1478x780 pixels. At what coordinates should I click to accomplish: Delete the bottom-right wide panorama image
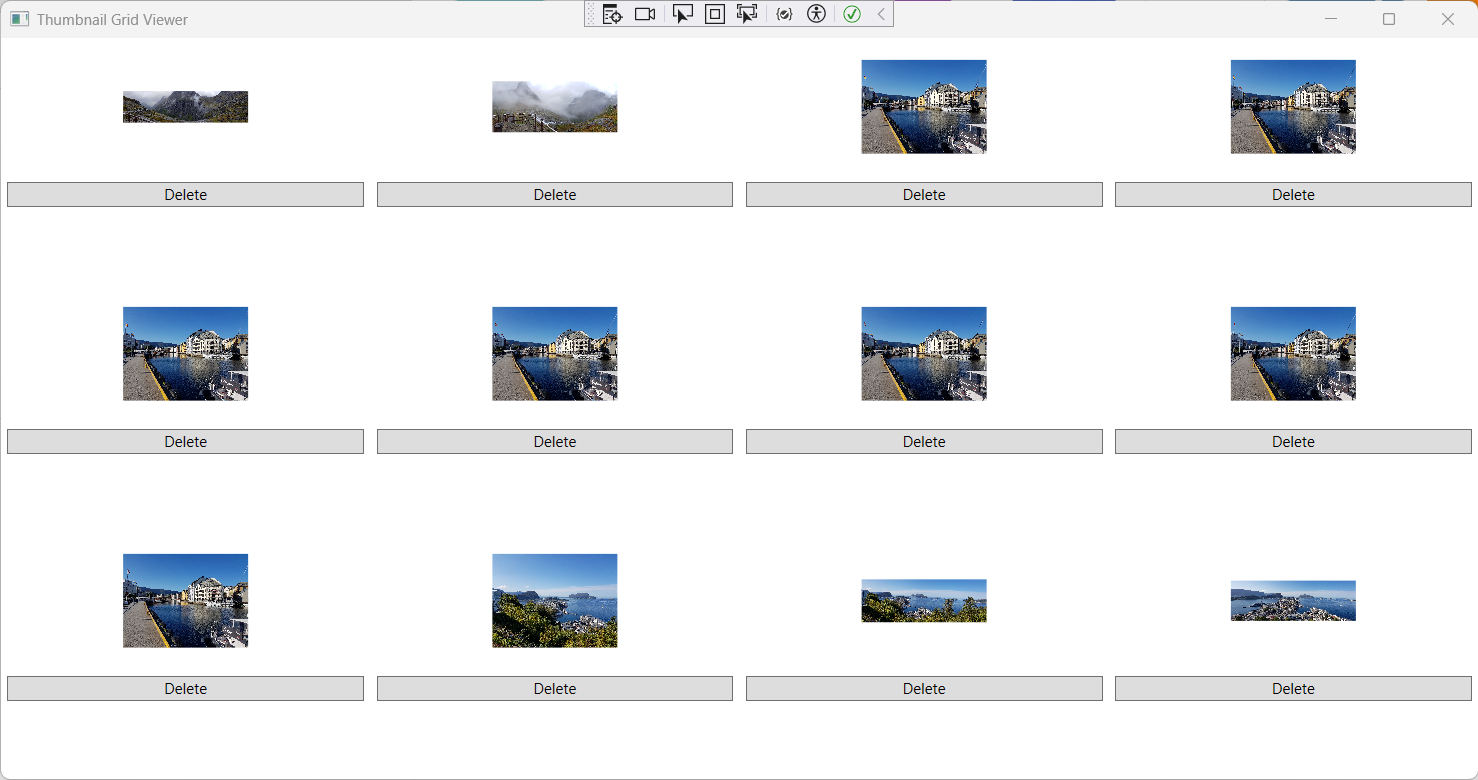[x=1293, y=688]
